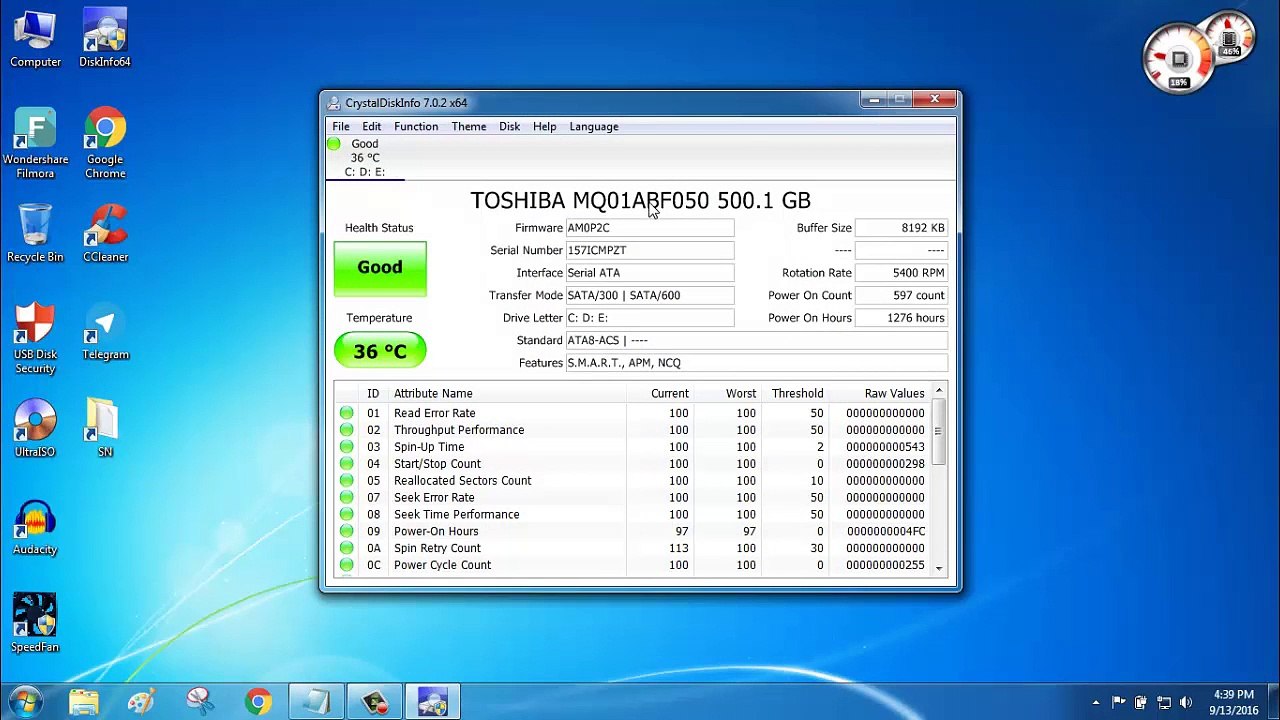Image resolution: width=1280 pixels, height=720 pixels.
Task: Open network tray icon
Action: tap(1164, 702)
